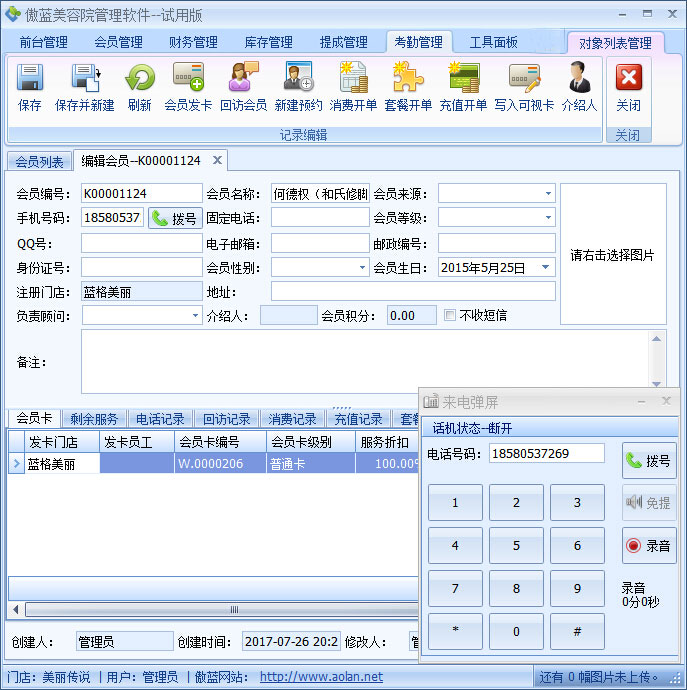Dial mobile number with form 拨号 button
The height and width of the screenshot is (690, 687).
click(175, 218)
